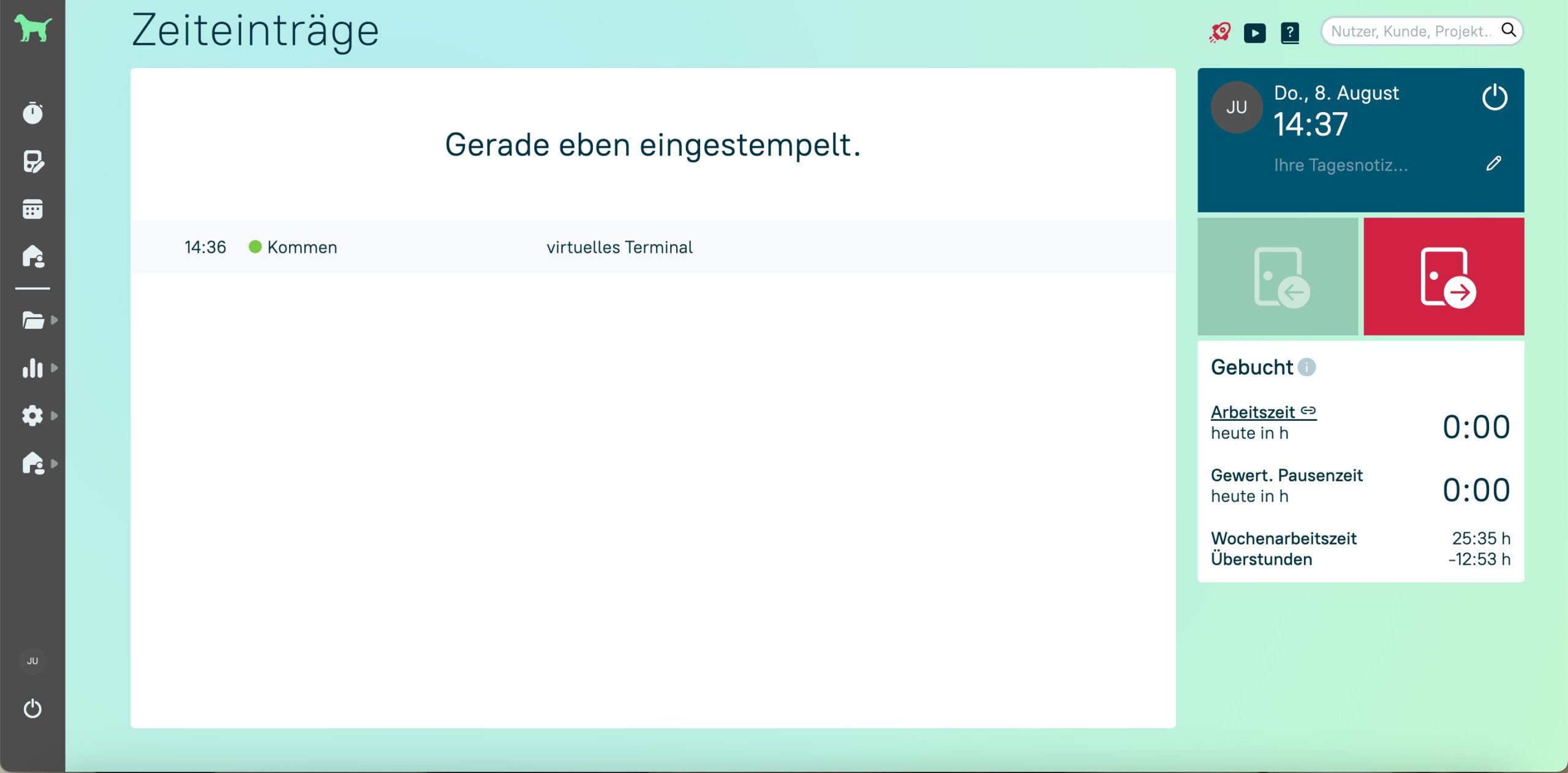Click the JU avatar in sidebar

point(32,661)
